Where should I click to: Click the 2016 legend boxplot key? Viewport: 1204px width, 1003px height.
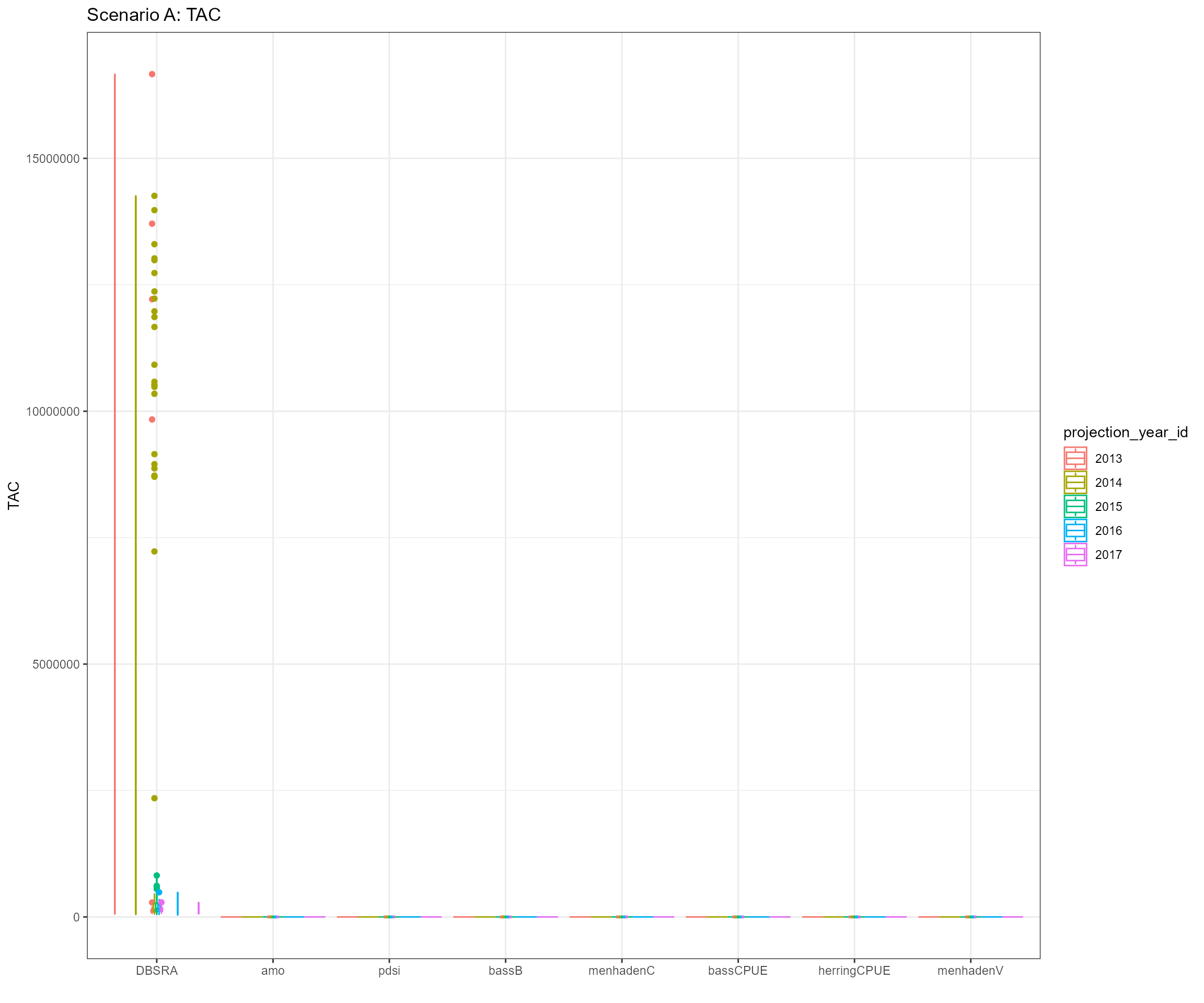[x=1075, y=531]
